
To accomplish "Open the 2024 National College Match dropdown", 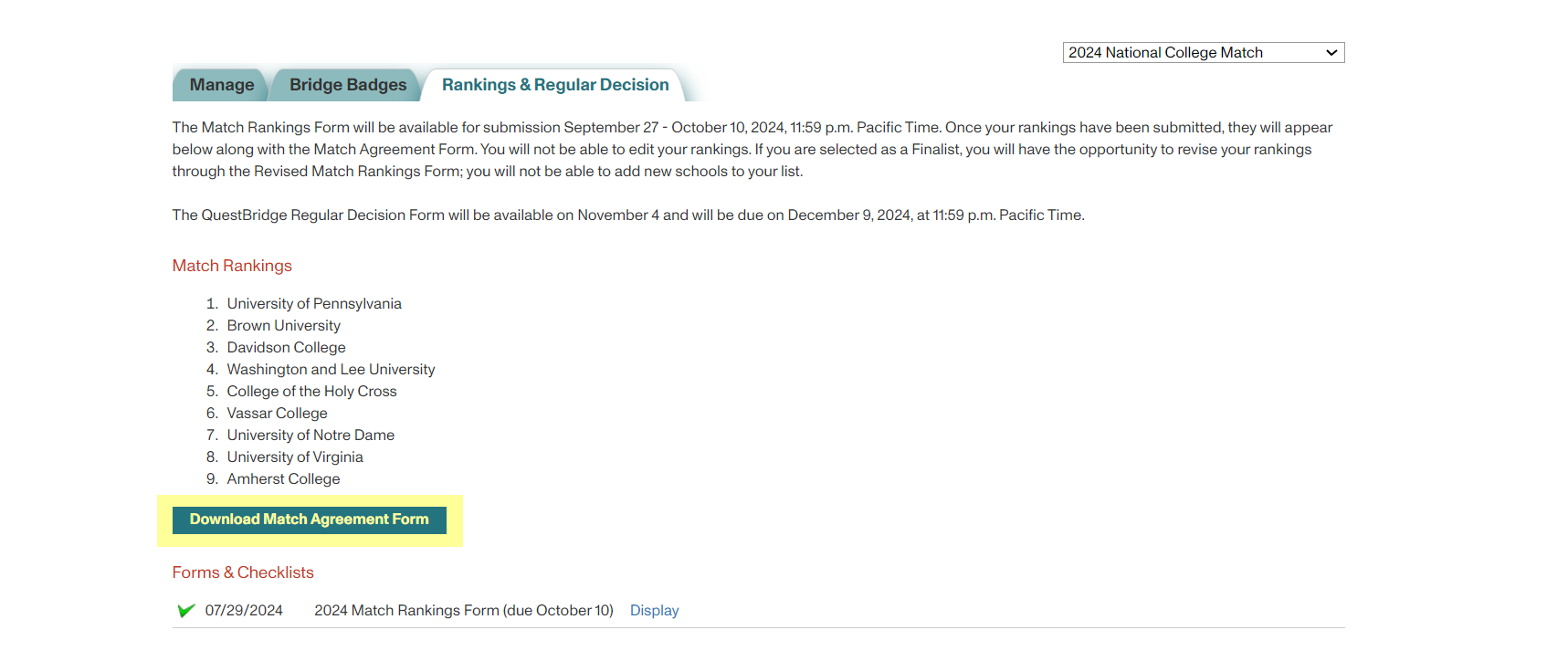I will [x=1203, y=53].
